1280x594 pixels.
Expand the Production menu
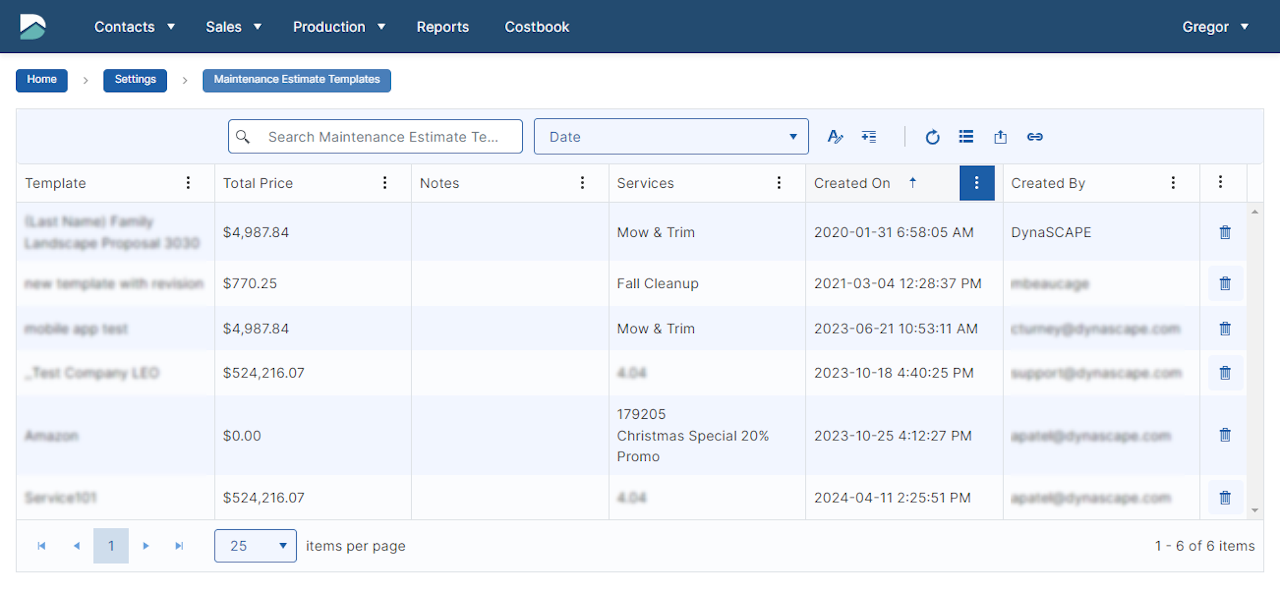pos(340,27)
